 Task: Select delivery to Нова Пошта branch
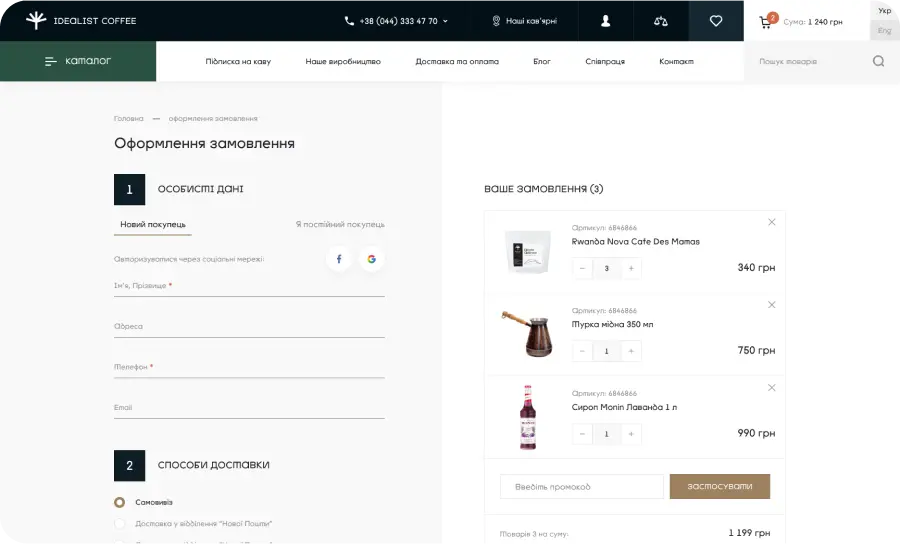[x=119, y=524]
